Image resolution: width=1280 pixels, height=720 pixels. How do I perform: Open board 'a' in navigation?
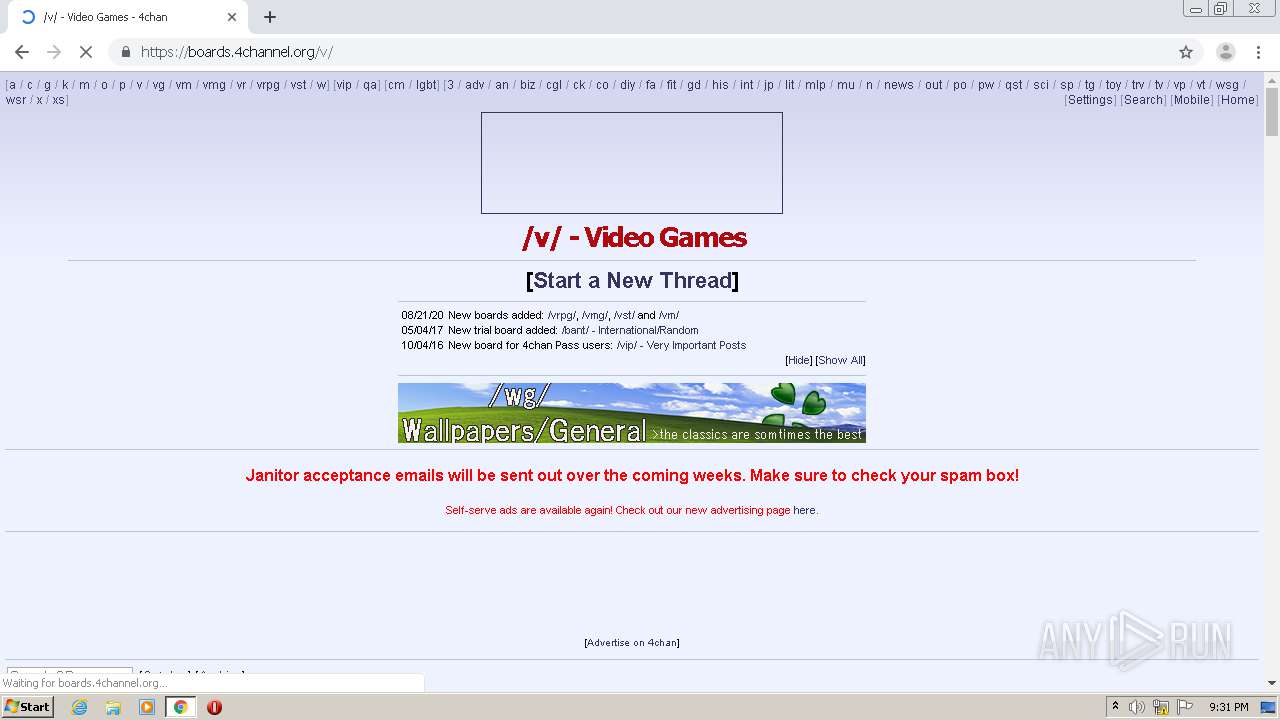(x=12, y=85)
